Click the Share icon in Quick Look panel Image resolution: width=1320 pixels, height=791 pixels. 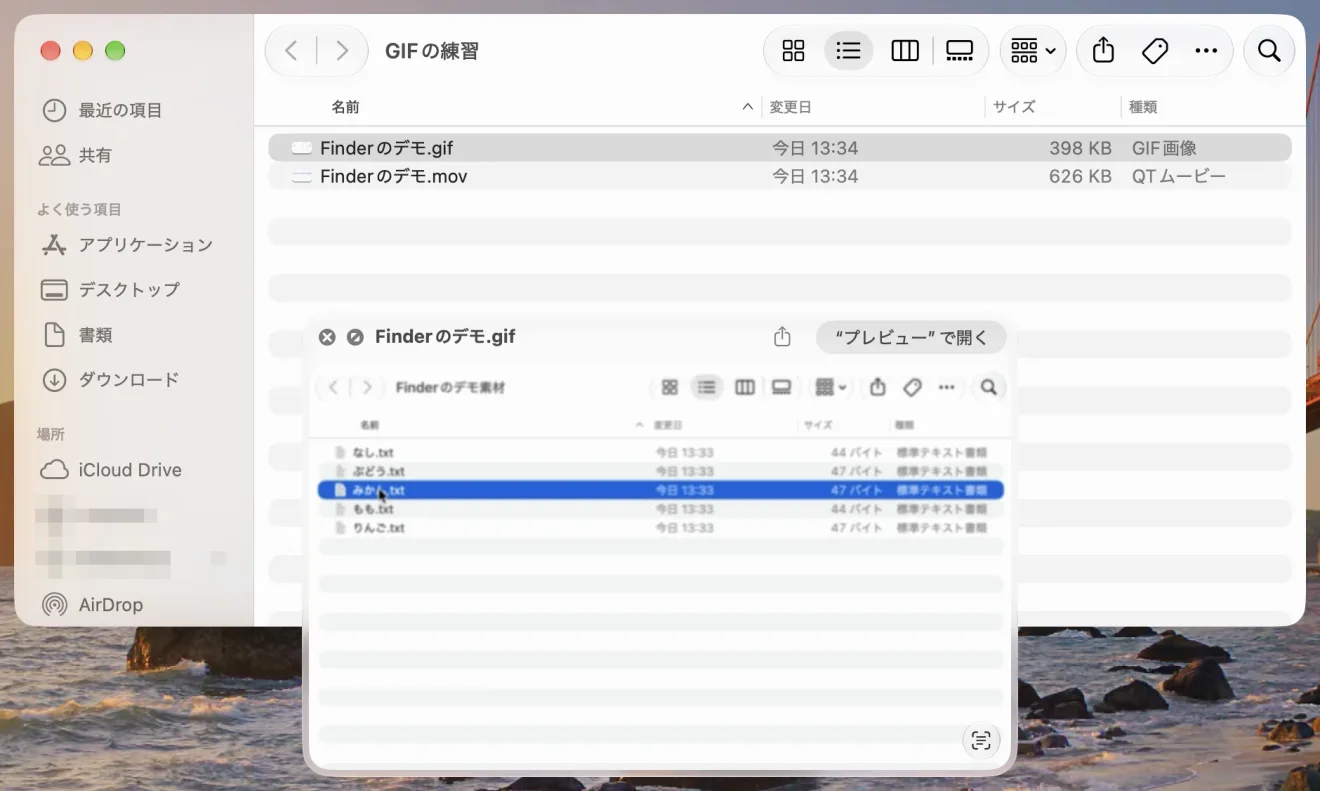click(782, 337)
